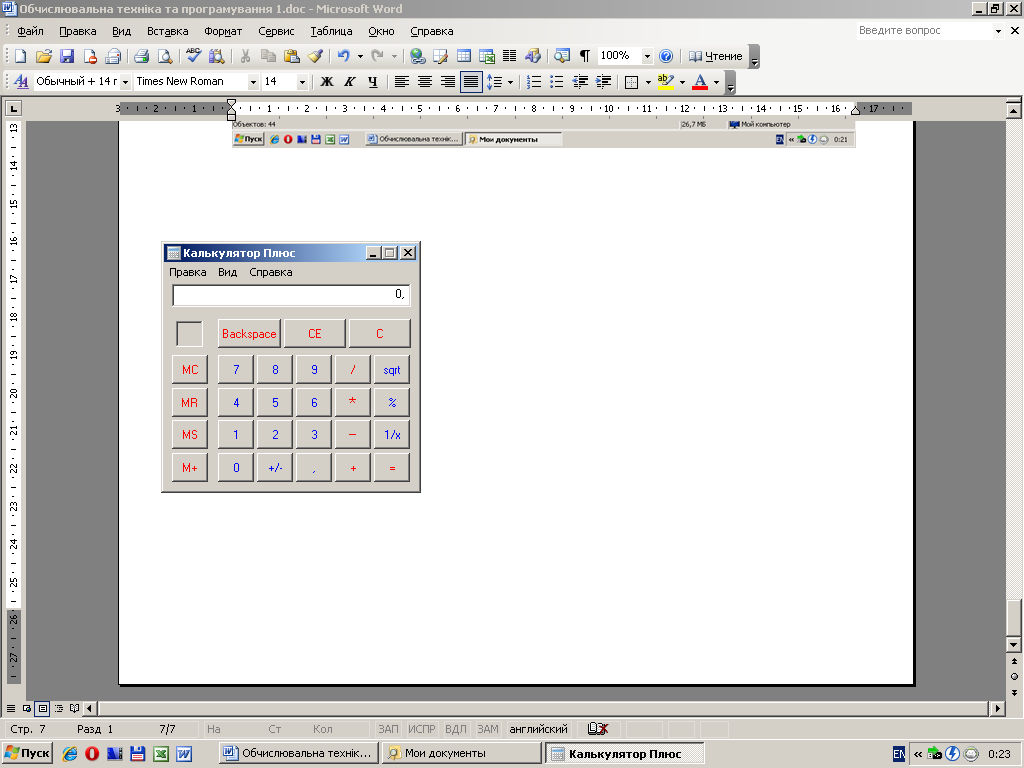1024x768 pixels.
Task: Expand the borders dropdown arrow
Action: click(x=648, y=82)
